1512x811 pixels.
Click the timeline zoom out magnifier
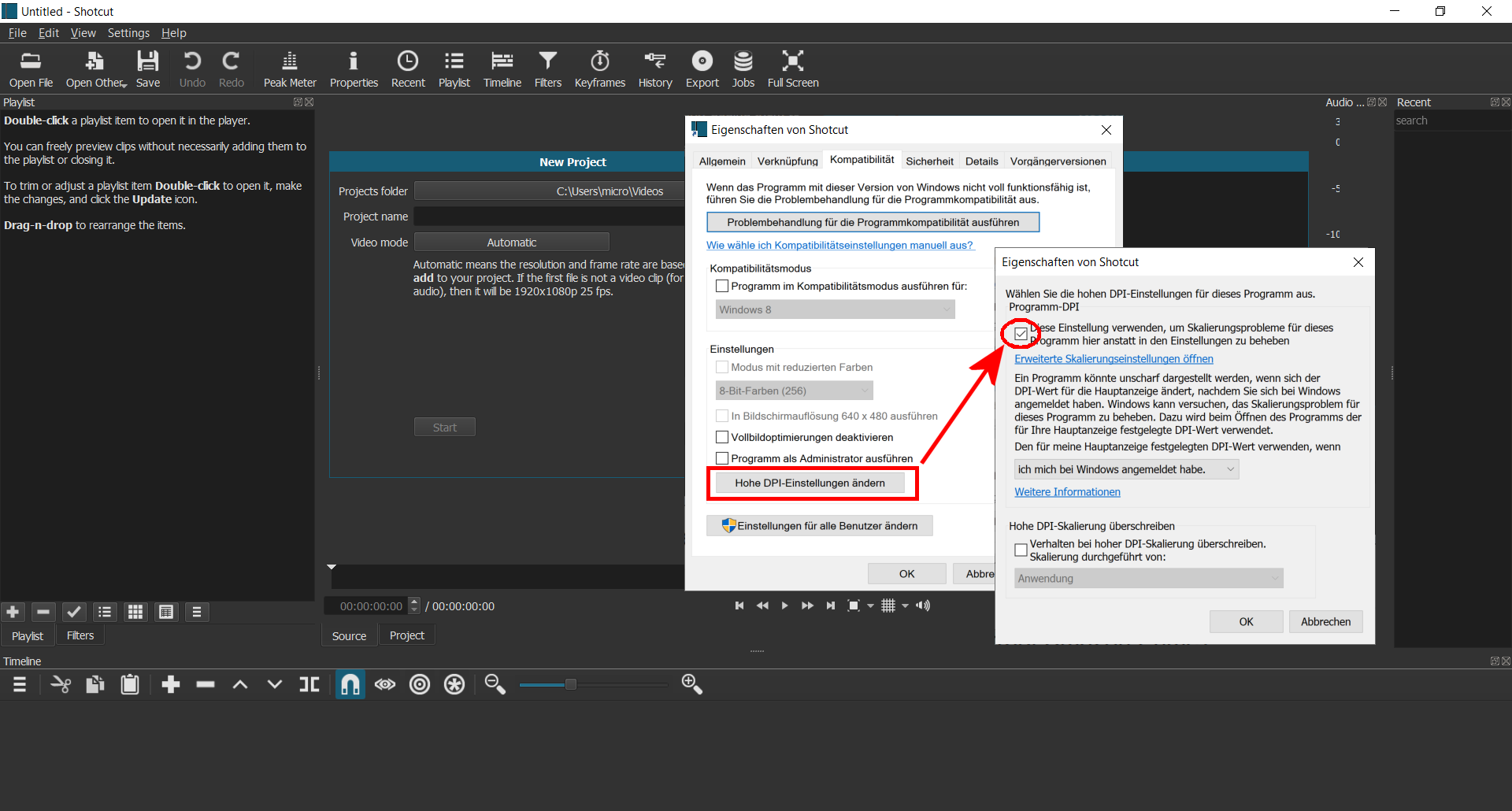(495, 684)
